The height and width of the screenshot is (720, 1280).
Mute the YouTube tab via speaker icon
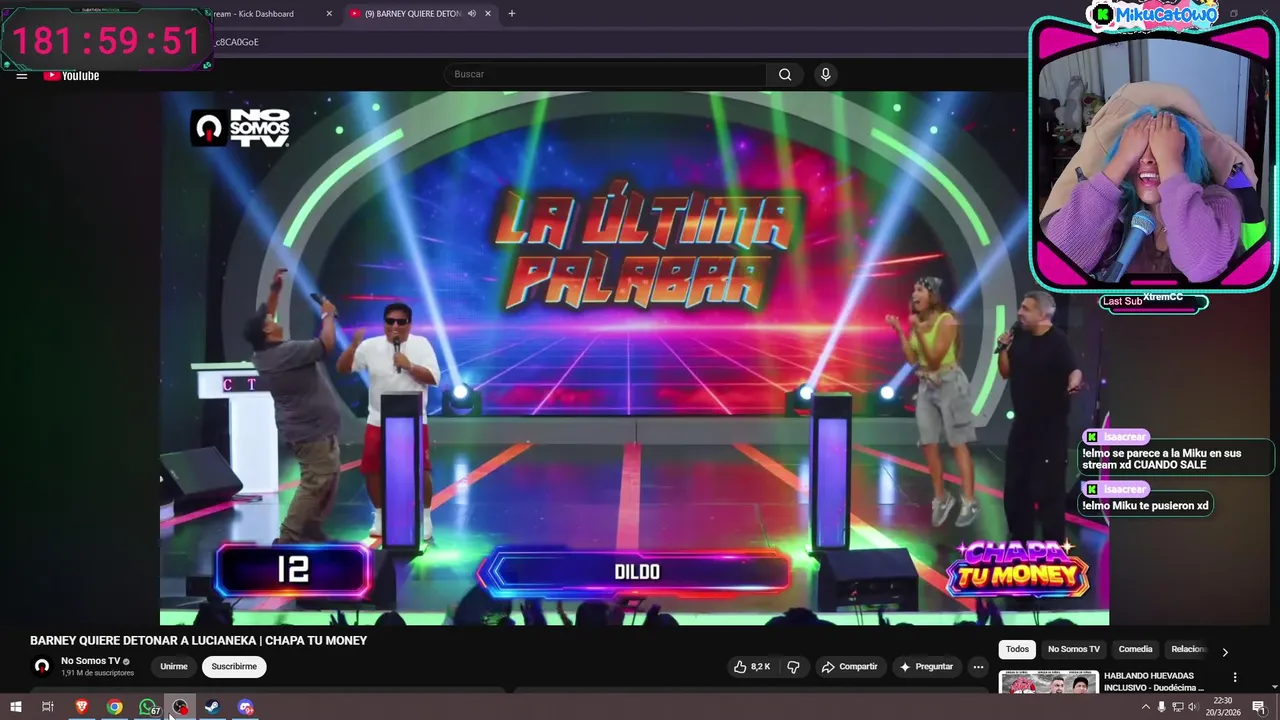click(x=471, y=14)
